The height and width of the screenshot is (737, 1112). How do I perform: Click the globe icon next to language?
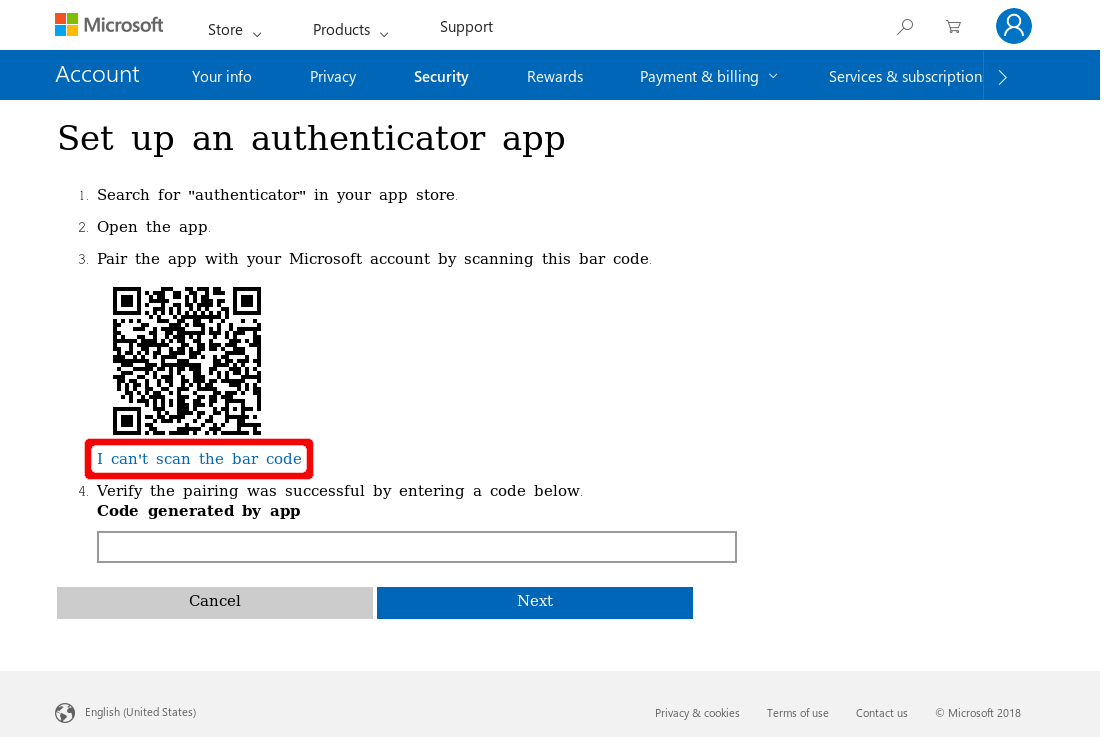[x=64, y=713]
